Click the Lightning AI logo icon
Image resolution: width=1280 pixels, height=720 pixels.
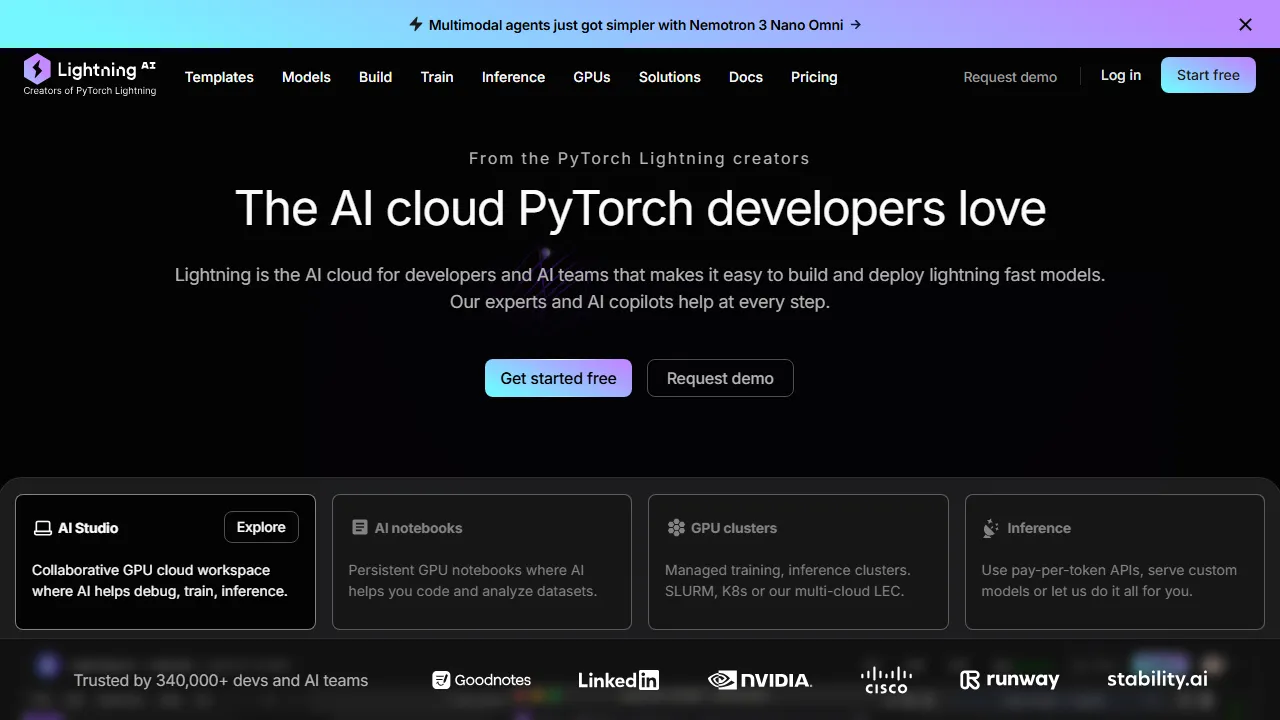pos(37,69)
